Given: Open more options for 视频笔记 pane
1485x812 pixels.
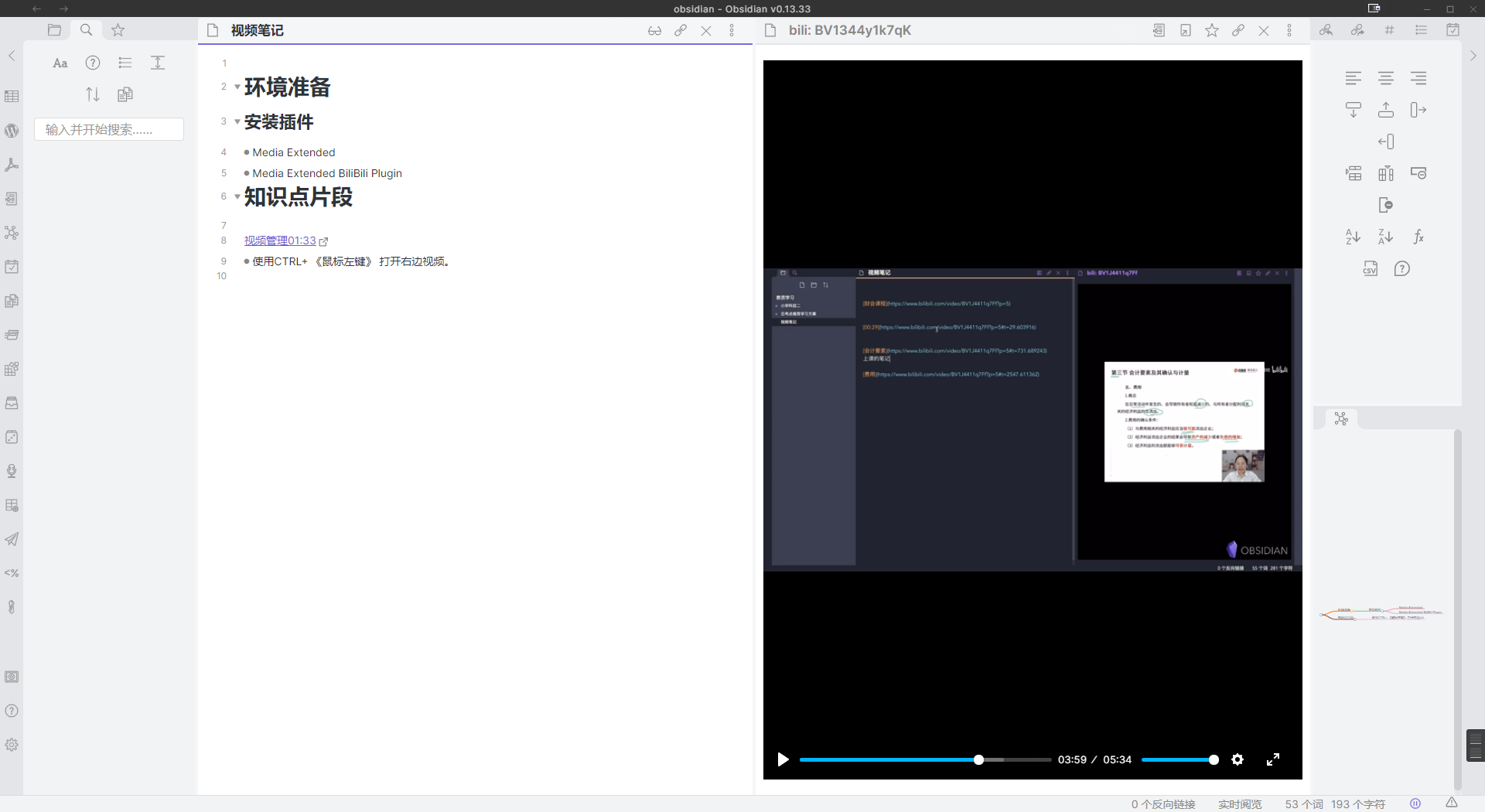Looking at the screenshot, I should pyautogui.click(x=732, y=31).
